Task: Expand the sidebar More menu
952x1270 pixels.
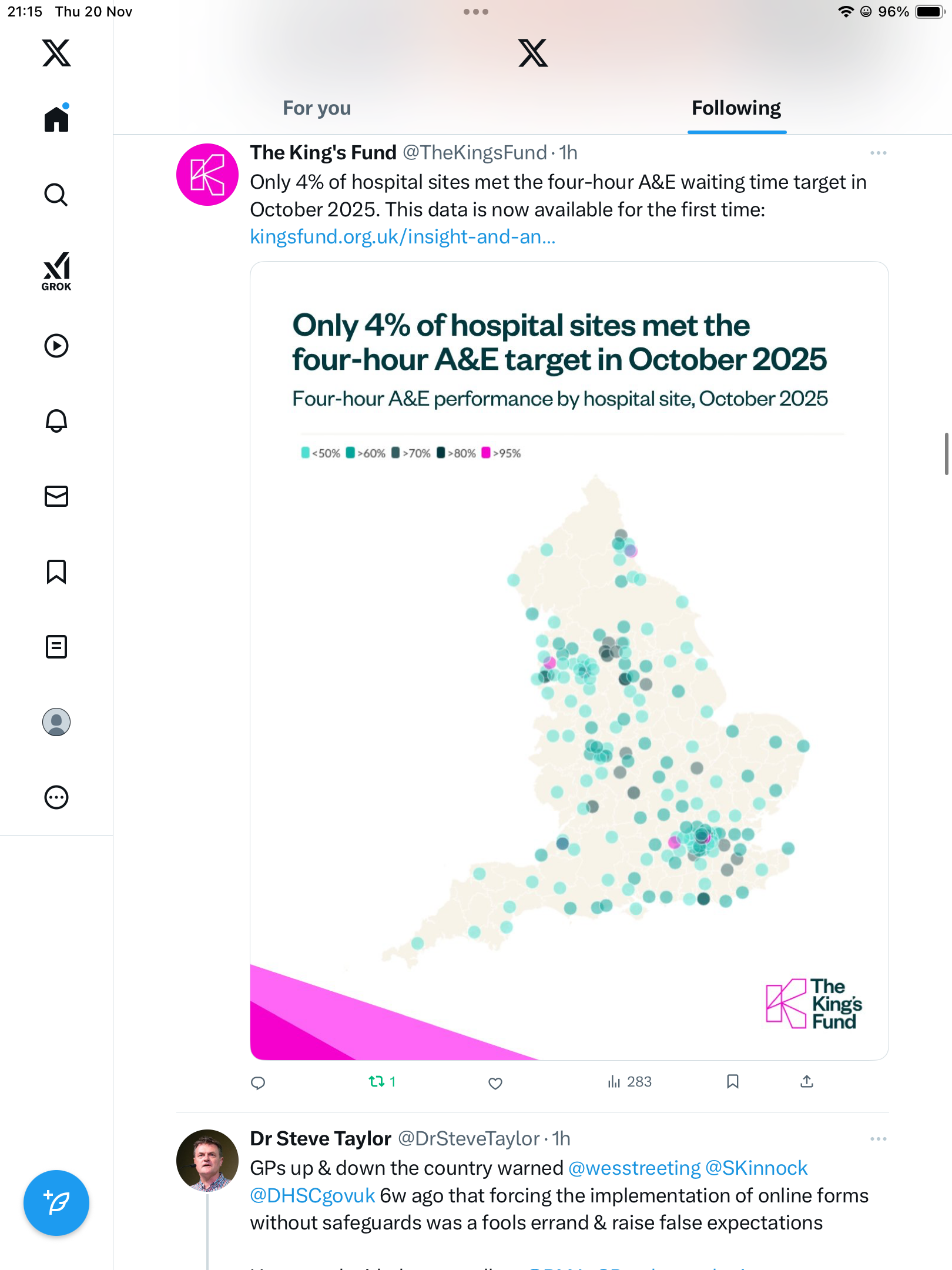Action: click(56, 797)
